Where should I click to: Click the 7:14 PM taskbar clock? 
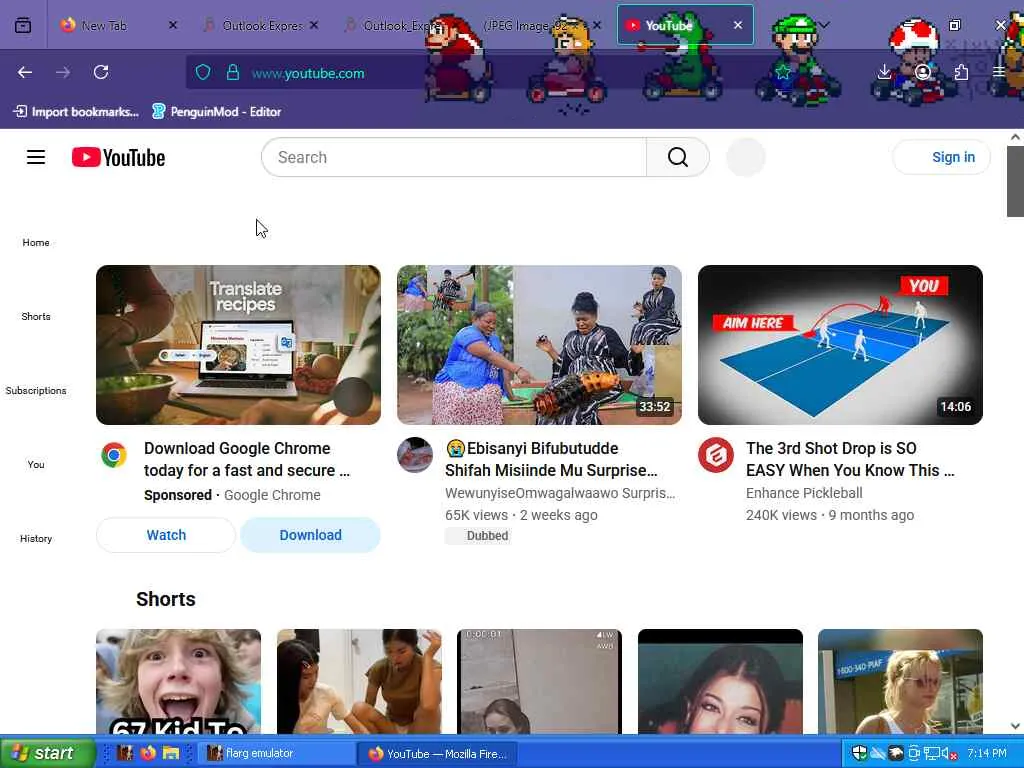point(987,753)
